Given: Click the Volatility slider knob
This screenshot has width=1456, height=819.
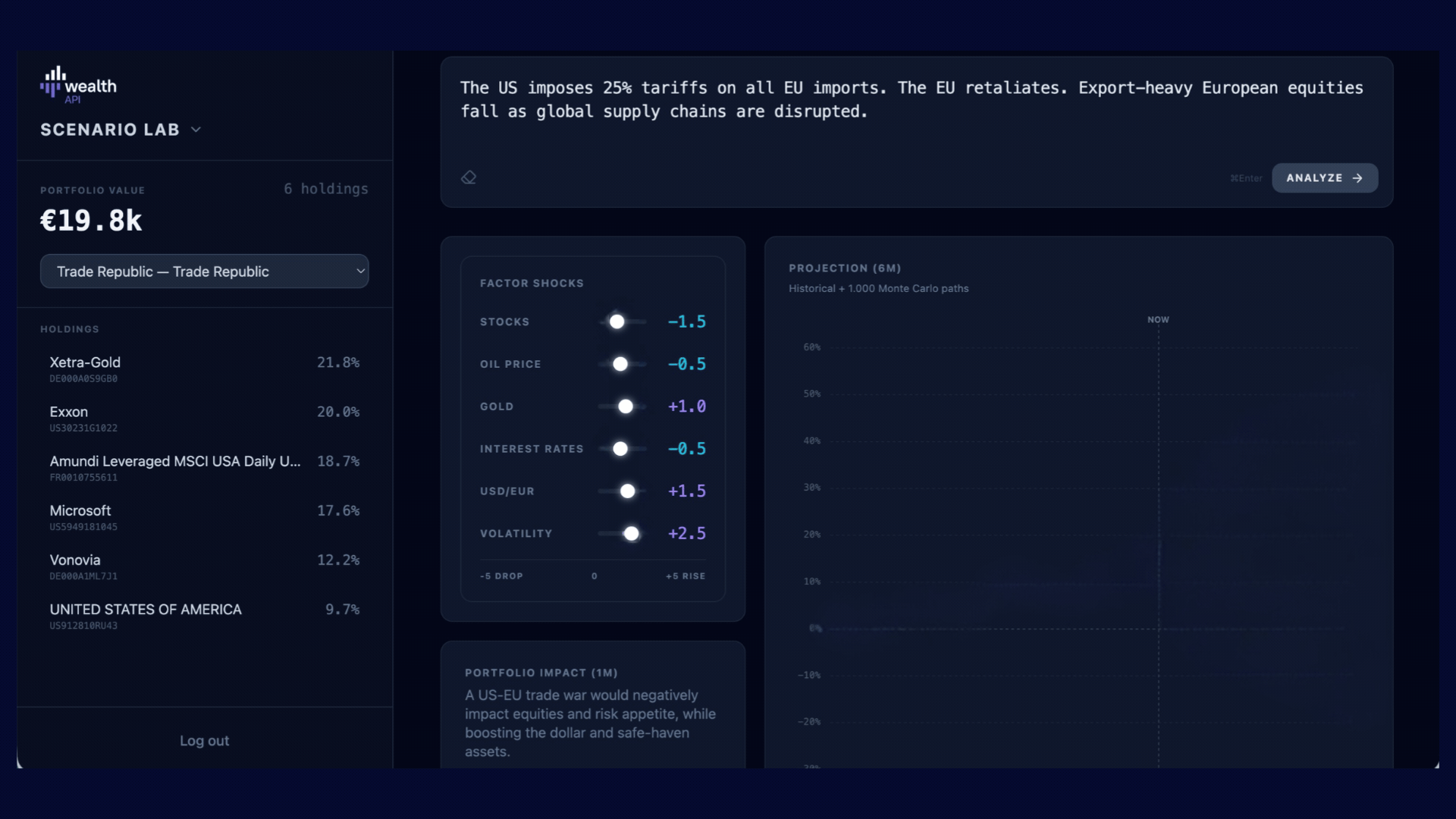Looking at the screenshot, I should point(632,535).
